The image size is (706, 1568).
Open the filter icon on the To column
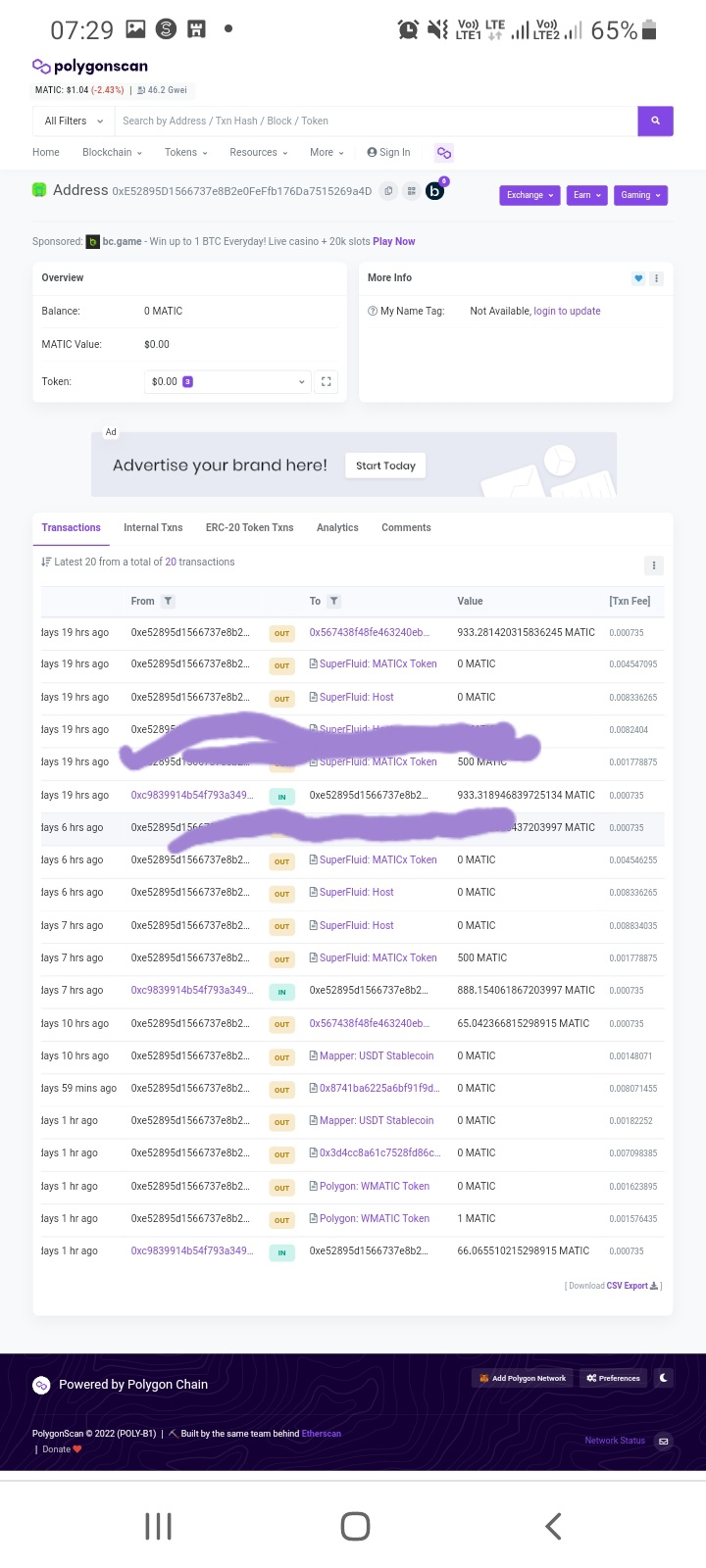tap(334, 601)
